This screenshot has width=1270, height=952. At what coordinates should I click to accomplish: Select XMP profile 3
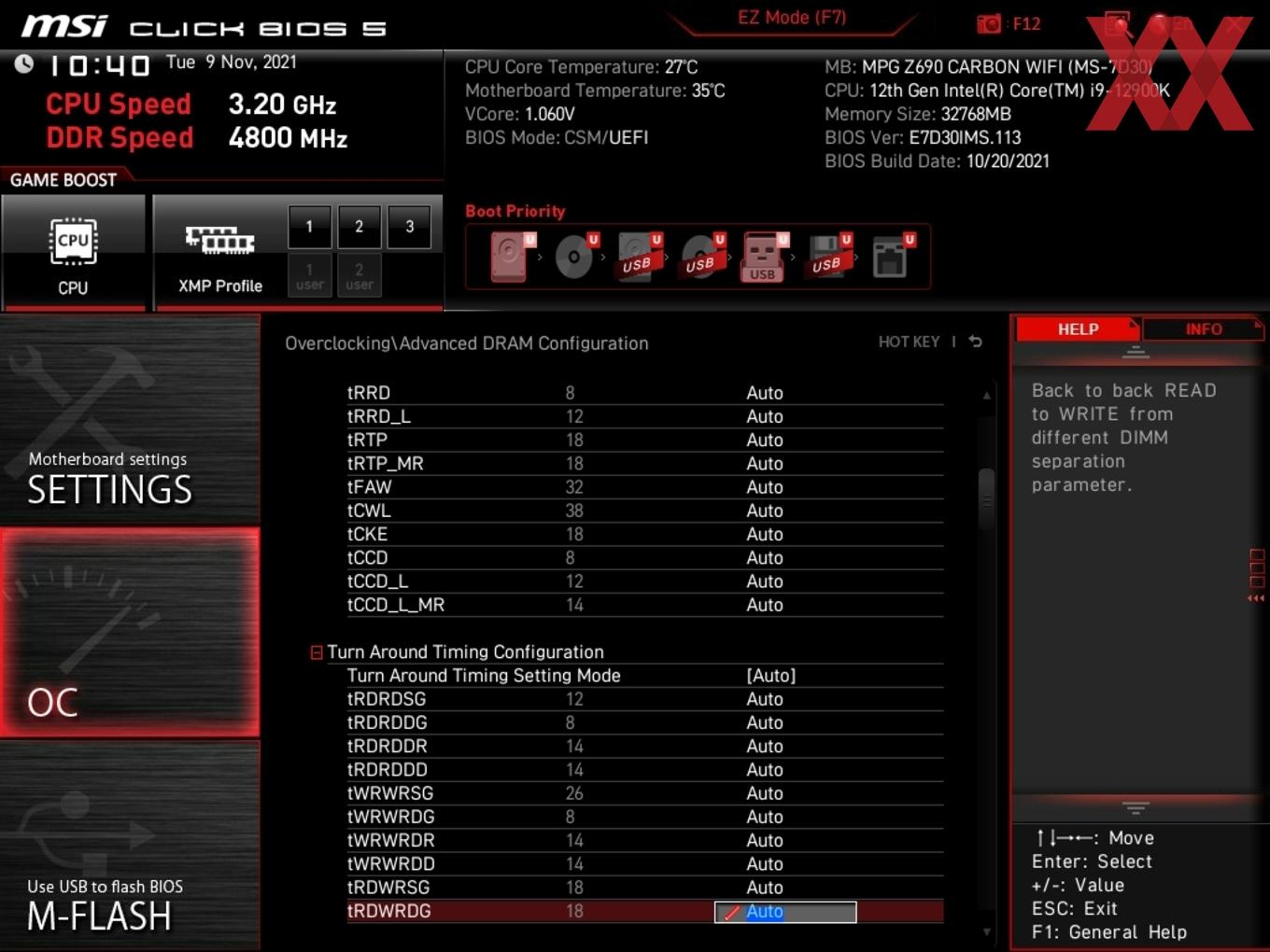pyautogui.click(x=409, y=227)
